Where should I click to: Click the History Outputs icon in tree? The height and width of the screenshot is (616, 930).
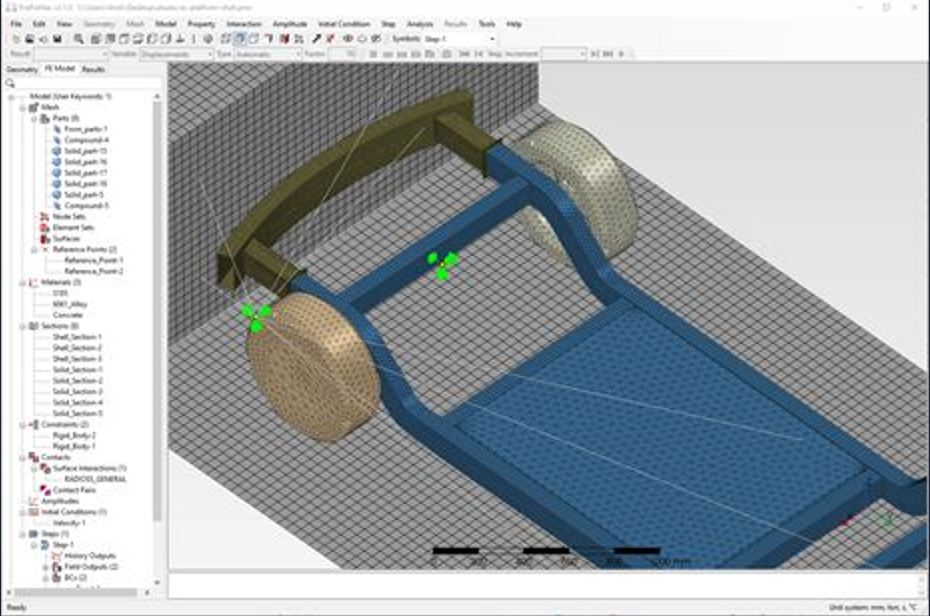tap(56, 556)
